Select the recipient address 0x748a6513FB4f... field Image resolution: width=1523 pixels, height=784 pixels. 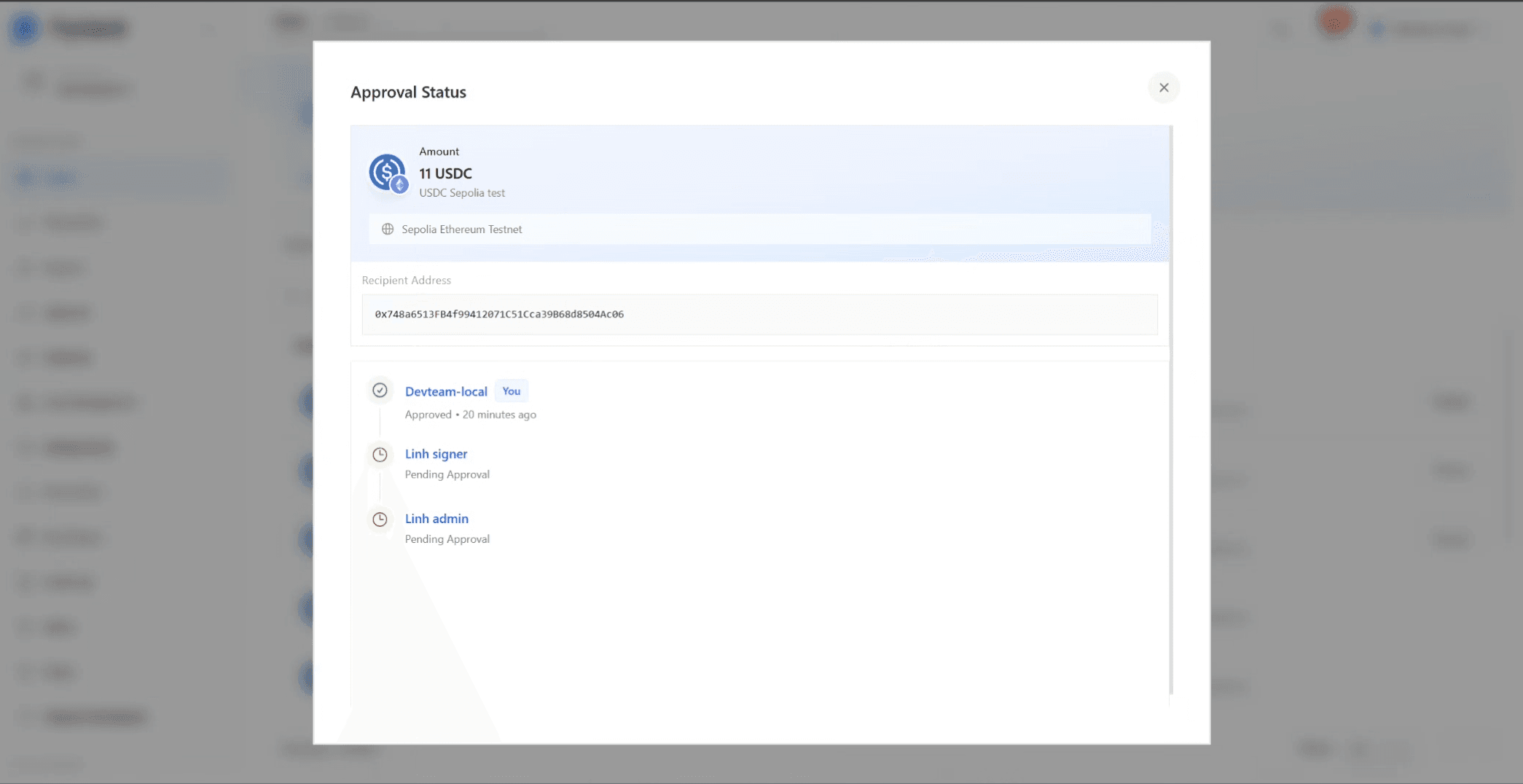[759, 314]
